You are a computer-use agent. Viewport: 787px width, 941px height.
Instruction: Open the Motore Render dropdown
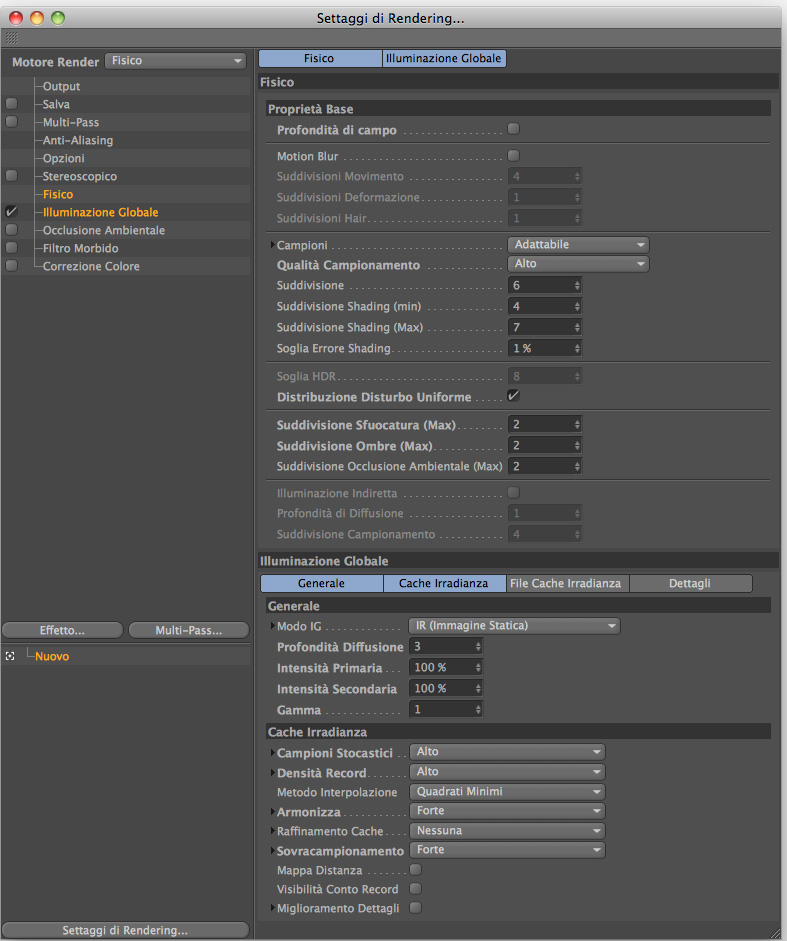175,61
